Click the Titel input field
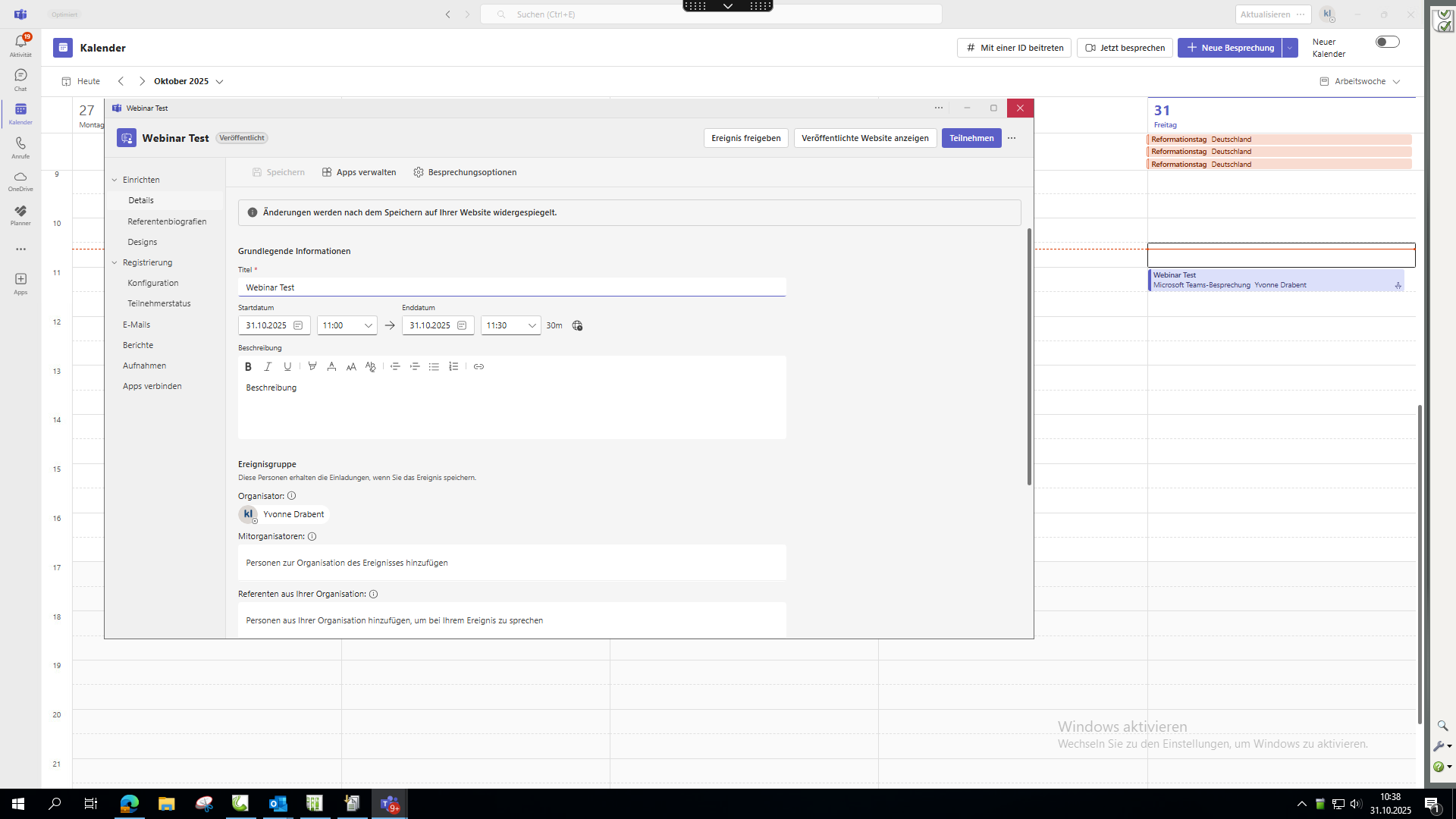This screenshot has width=1456, height=819. click(512, 287)
